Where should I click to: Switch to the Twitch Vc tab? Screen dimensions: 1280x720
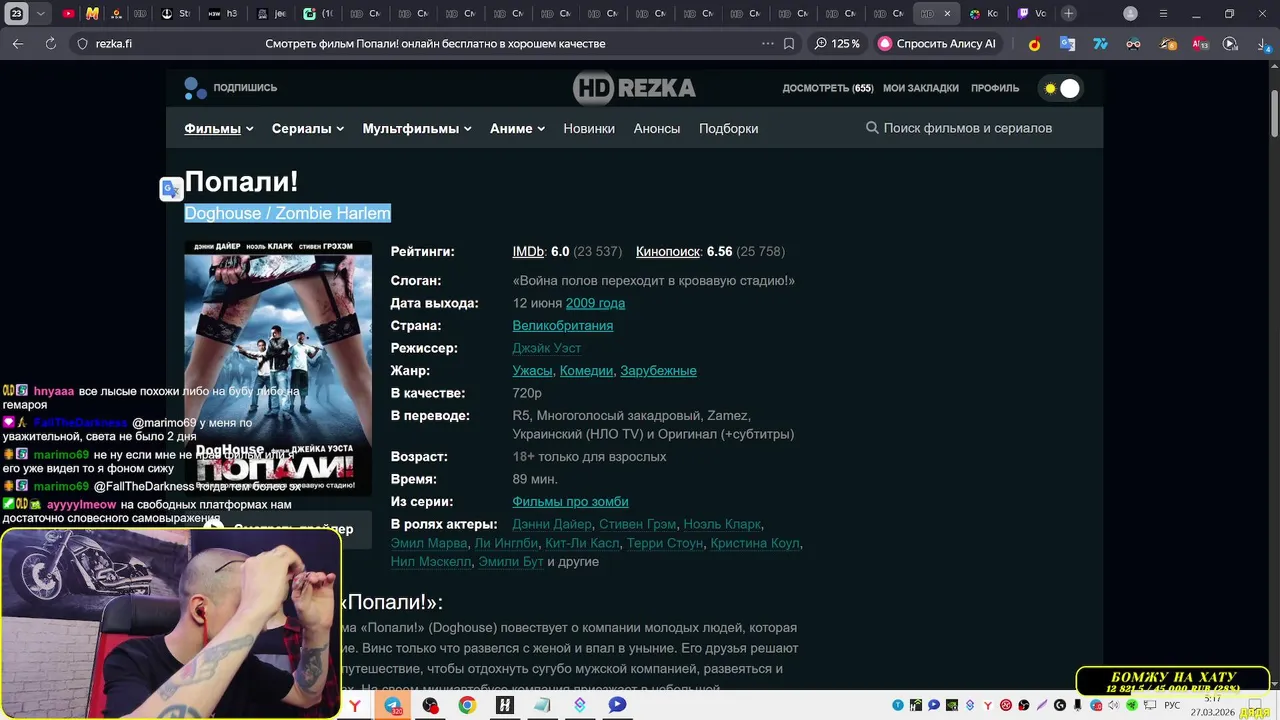tap(1032, 14)
